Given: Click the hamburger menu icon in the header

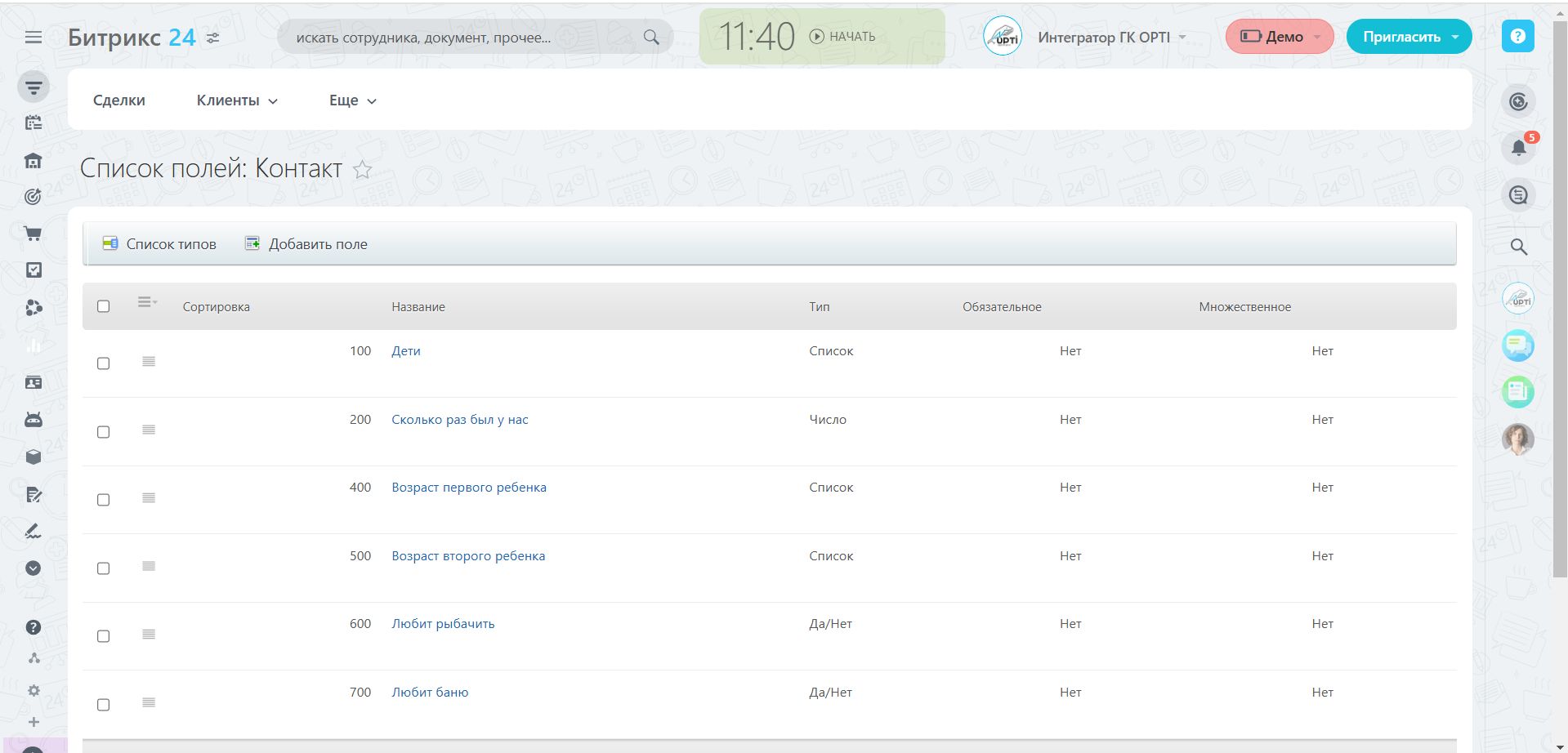Looking at the screenshot, I should click(34, 38).
